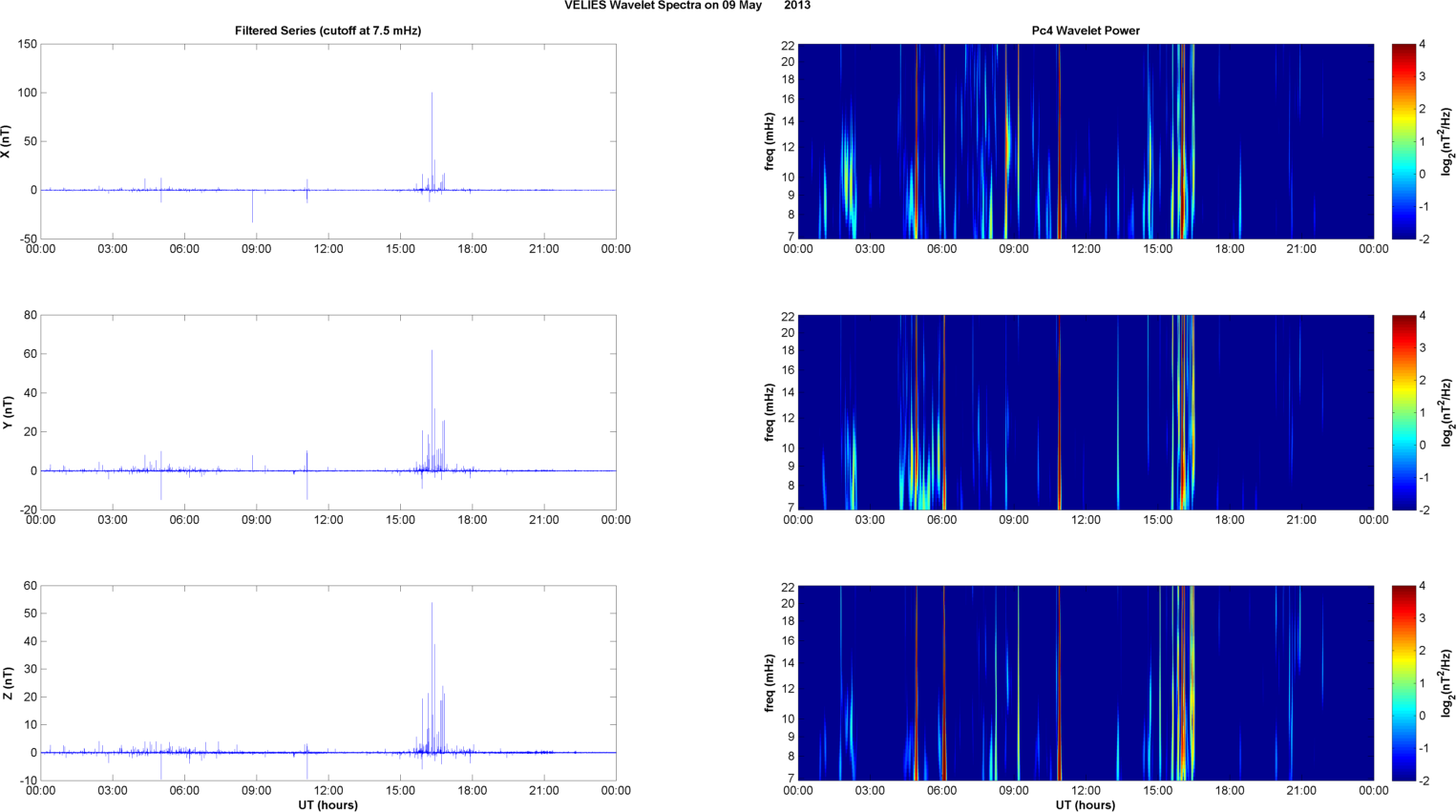Click the color bar of middle wavelet spectrogram
The width and height of the screenshot is (1456, 812).
[1403, 412]
